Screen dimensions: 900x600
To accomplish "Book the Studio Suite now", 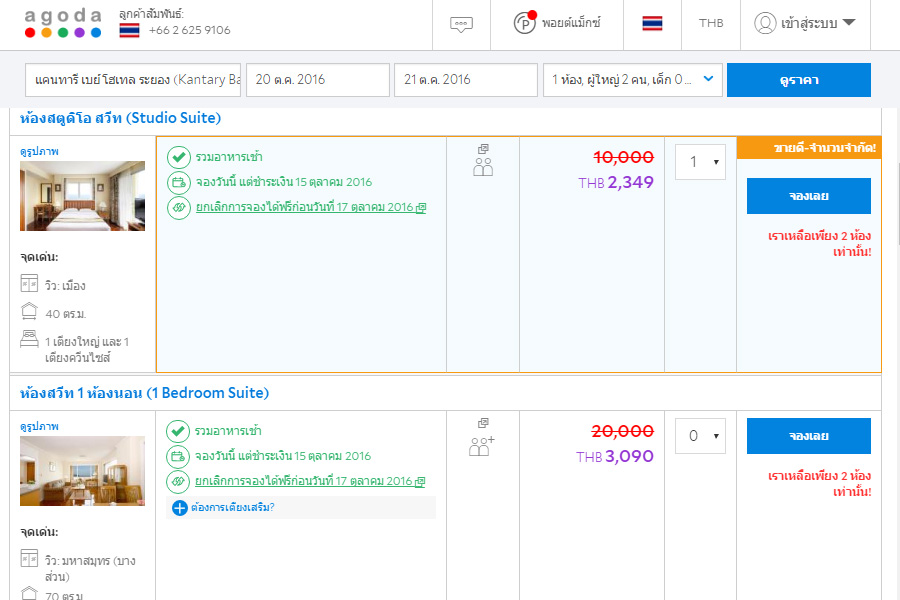I will click(808, 196).
